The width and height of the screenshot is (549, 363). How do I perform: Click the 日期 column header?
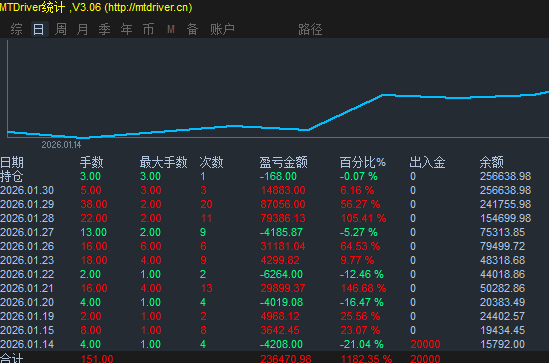[x=12, y=162]
